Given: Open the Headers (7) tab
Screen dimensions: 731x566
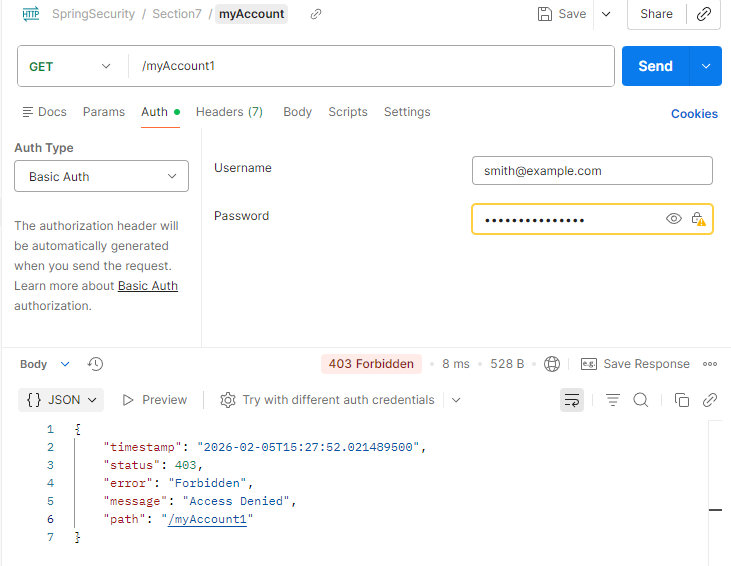Looking at the screenshot, I should point(229,112).
